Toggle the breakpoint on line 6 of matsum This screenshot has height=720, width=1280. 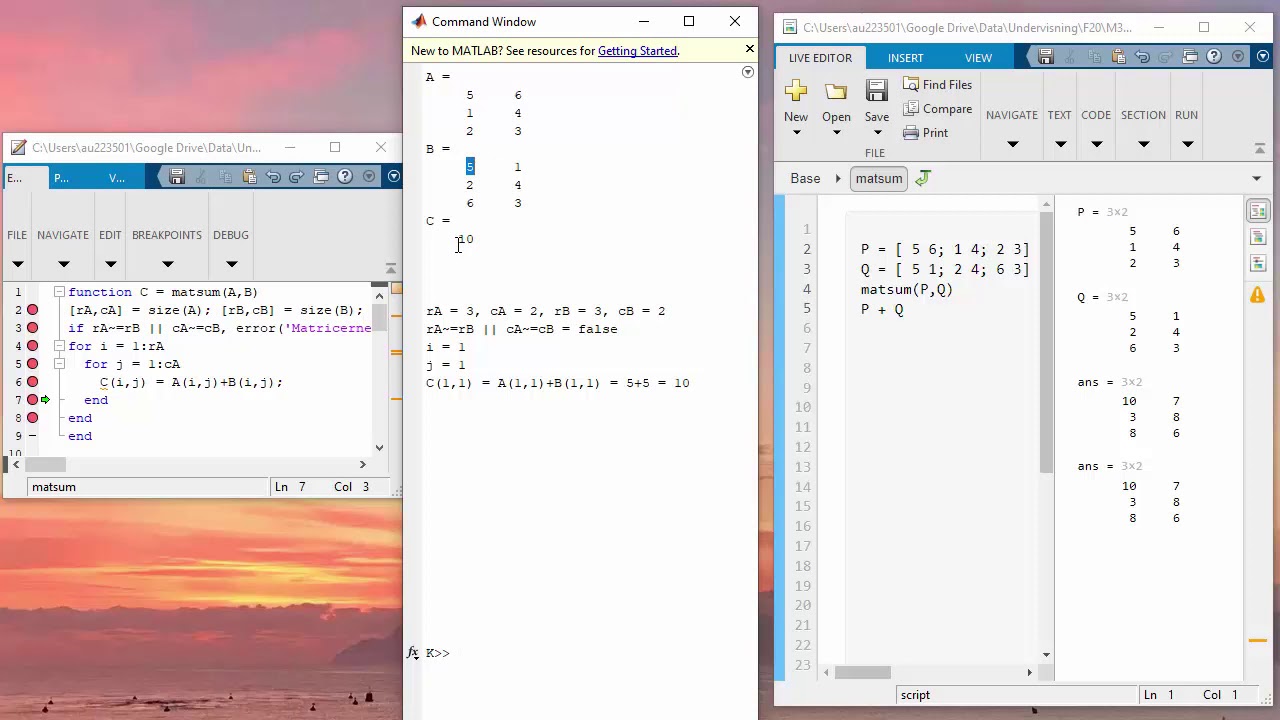(32, 382)
